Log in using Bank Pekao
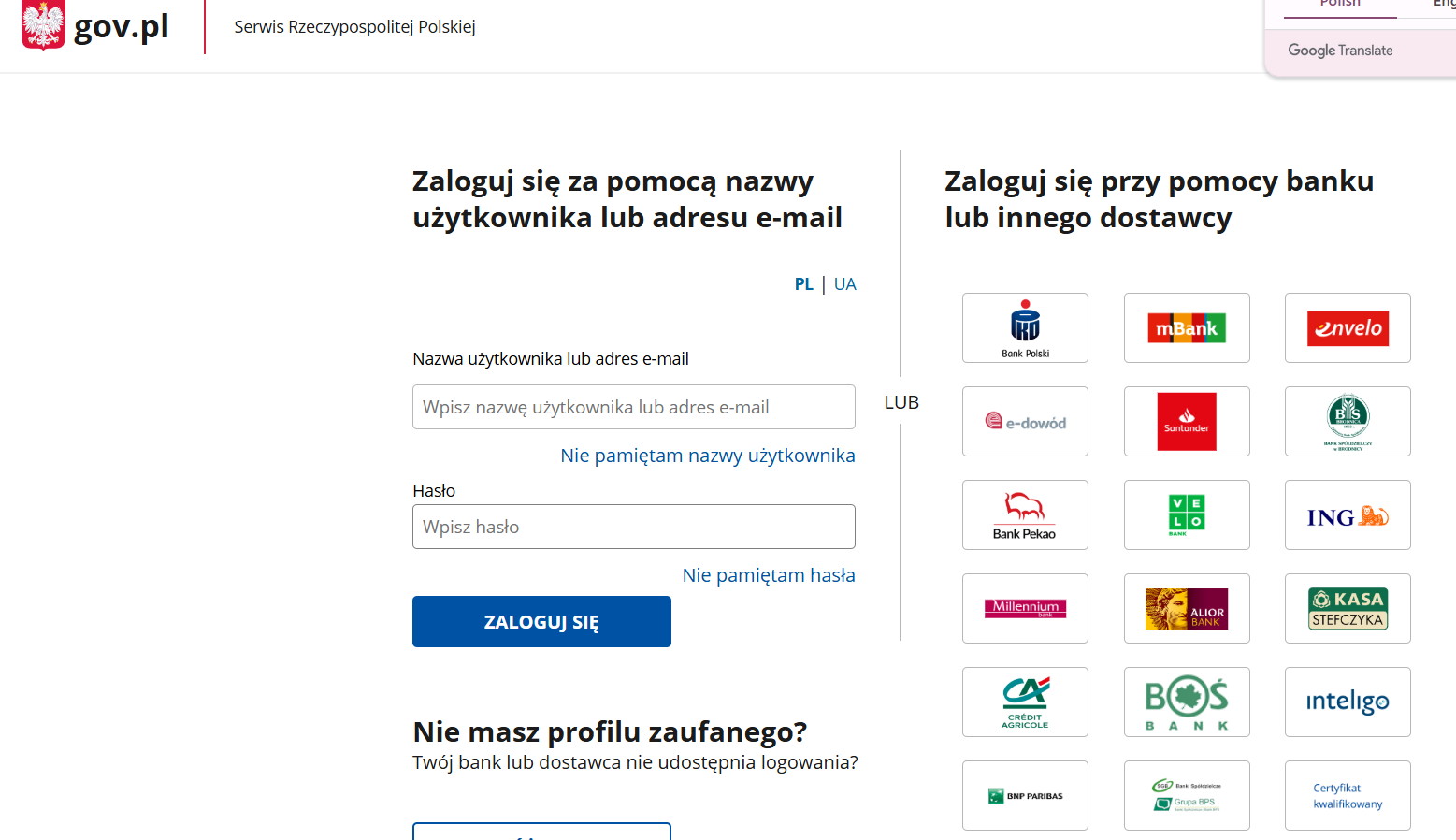 tap(1025, 514)
